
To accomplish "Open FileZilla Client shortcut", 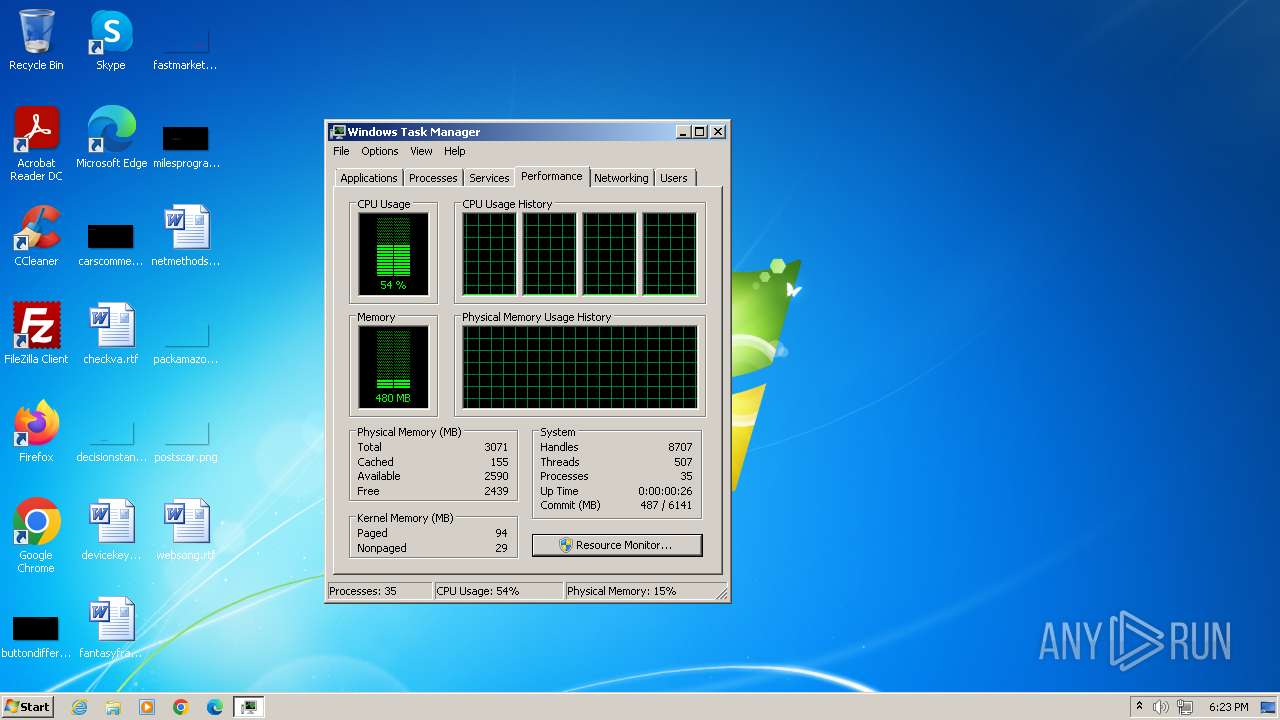I will 36,333.
